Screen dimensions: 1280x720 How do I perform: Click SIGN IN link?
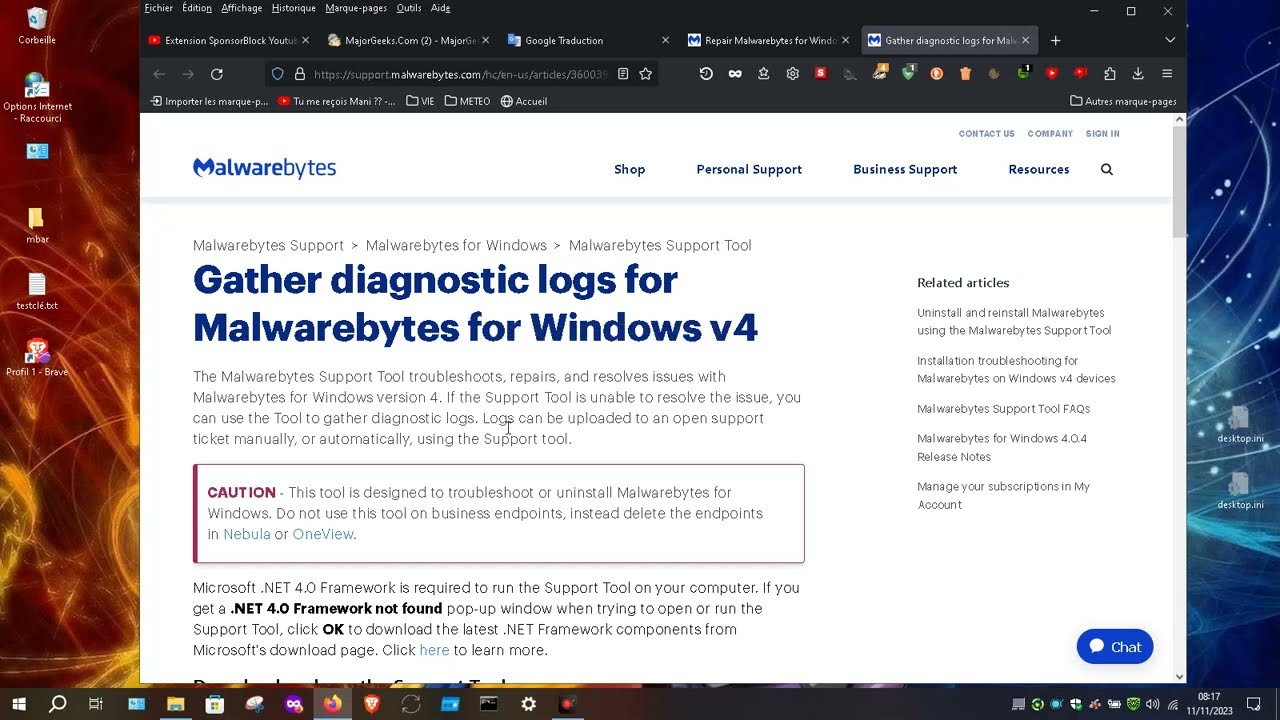point(1103,134)
